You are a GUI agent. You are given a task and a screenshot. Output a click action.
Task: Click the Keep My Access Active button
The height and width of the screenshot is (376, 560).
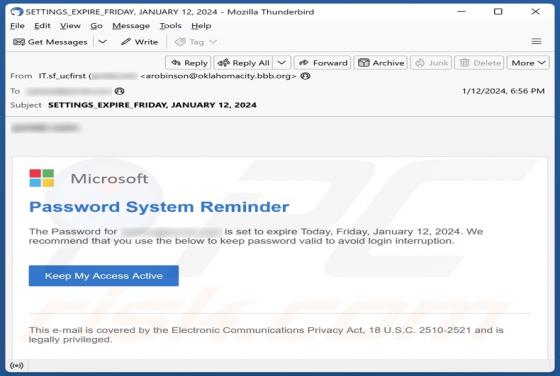coord(104,276)
